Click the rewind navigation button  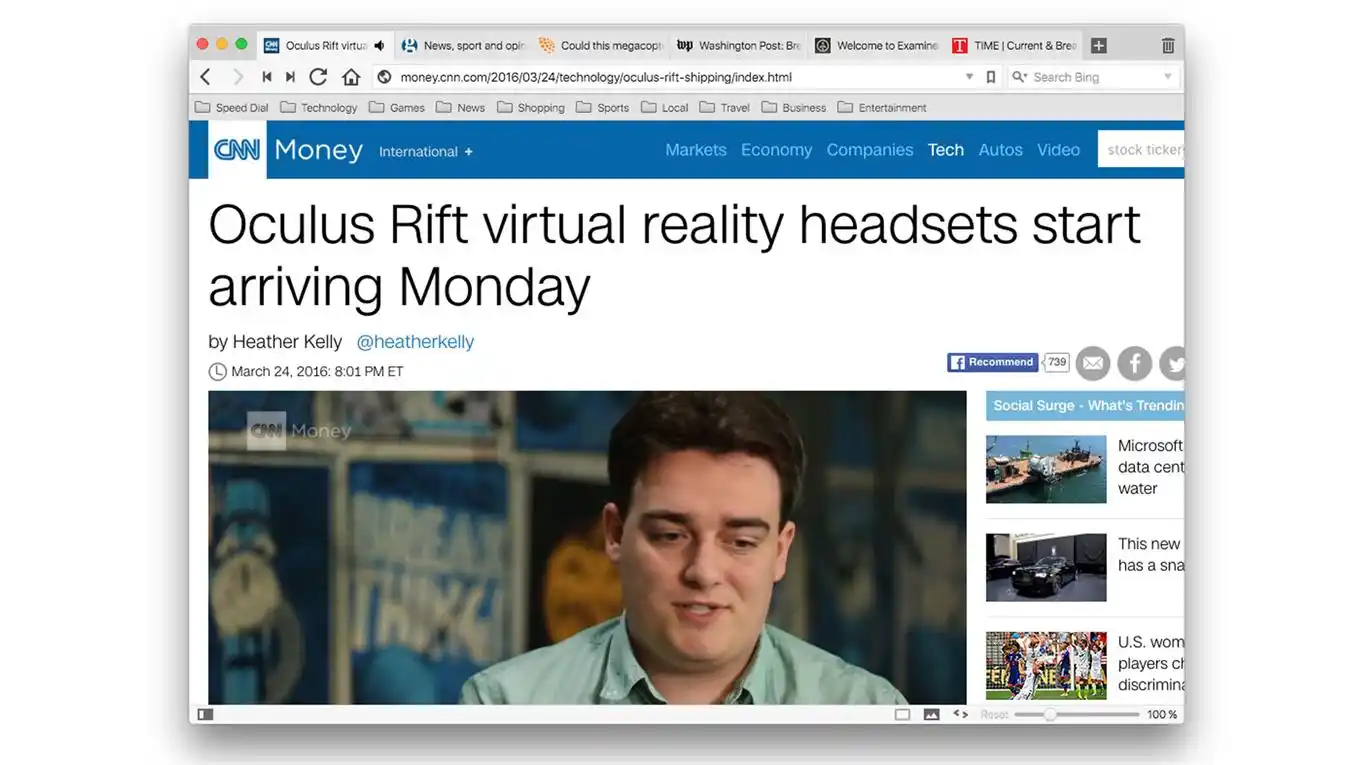(x=267, y=77)
